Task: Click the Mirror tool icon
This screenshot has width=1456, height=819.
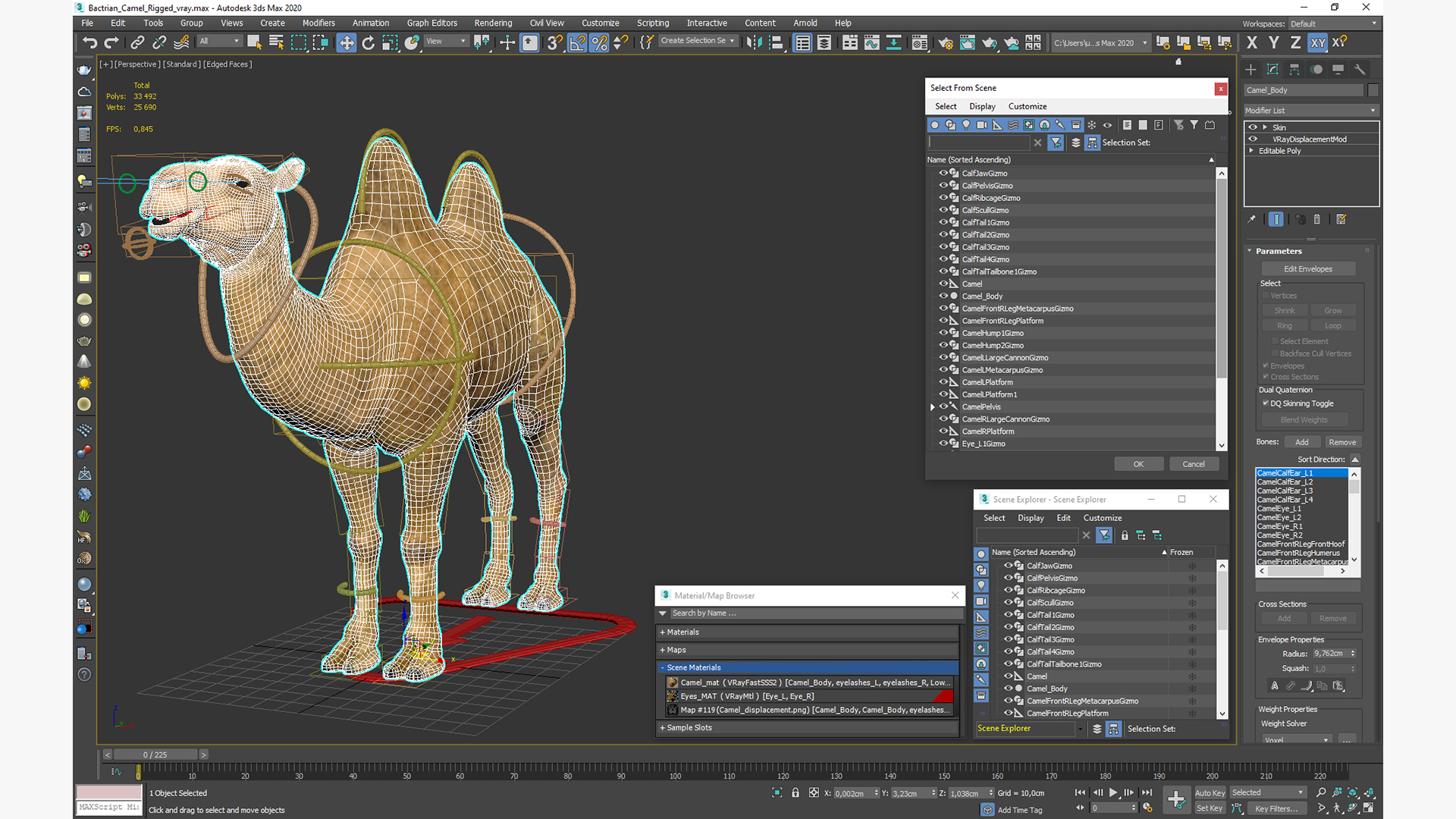Action: pyautogui.click(x=754, y=42)
